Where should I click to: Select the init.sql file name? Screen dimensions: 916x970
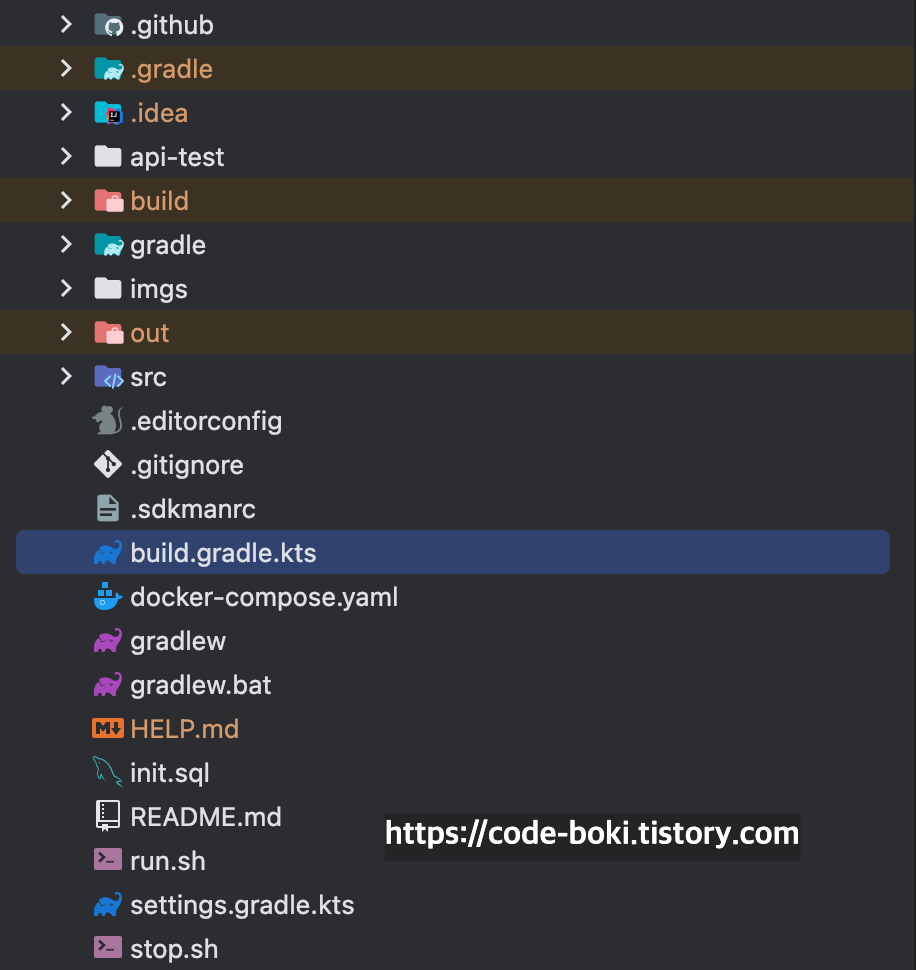tap(169, 774)
